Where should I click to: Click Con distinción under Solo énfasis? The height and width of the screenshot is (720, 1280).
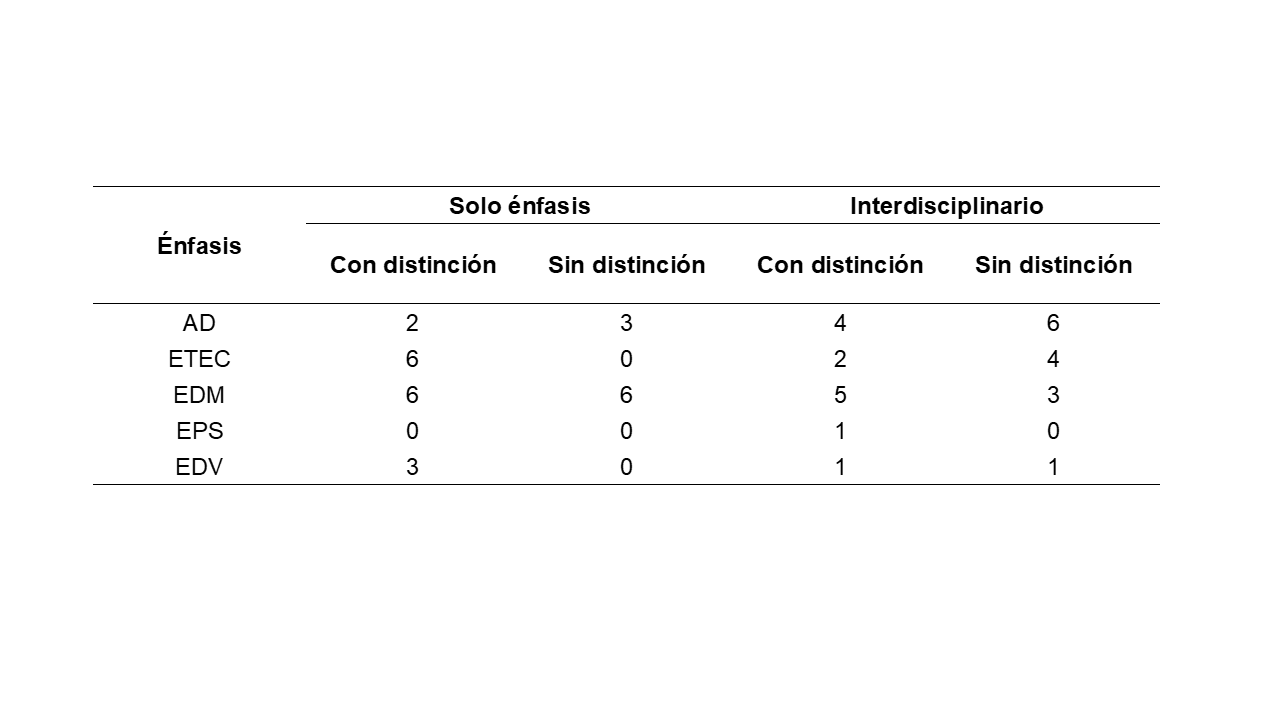(413, 265)
